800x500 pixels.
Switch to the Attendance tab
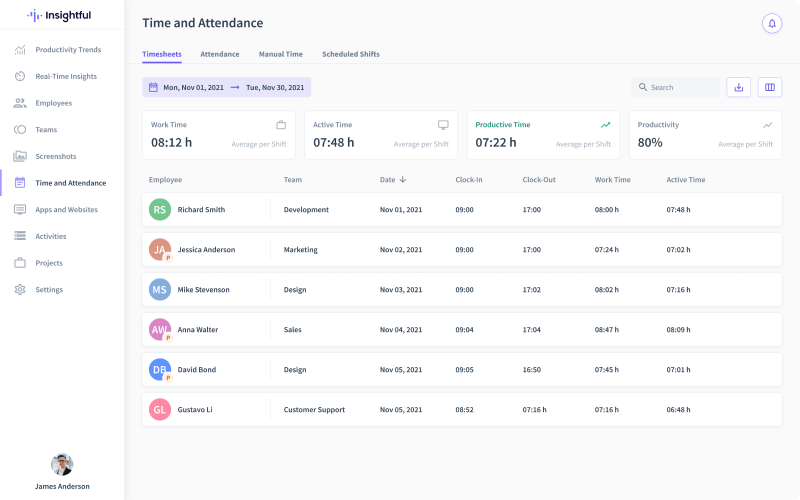point(219,54)
